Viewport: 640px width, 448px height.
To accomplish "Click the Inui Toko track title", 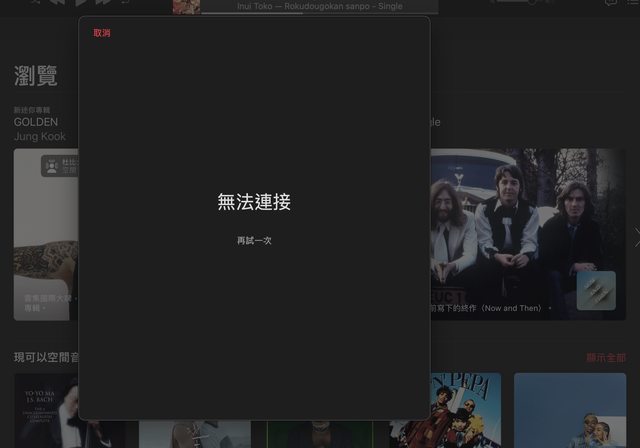I will tap(319, 6).
